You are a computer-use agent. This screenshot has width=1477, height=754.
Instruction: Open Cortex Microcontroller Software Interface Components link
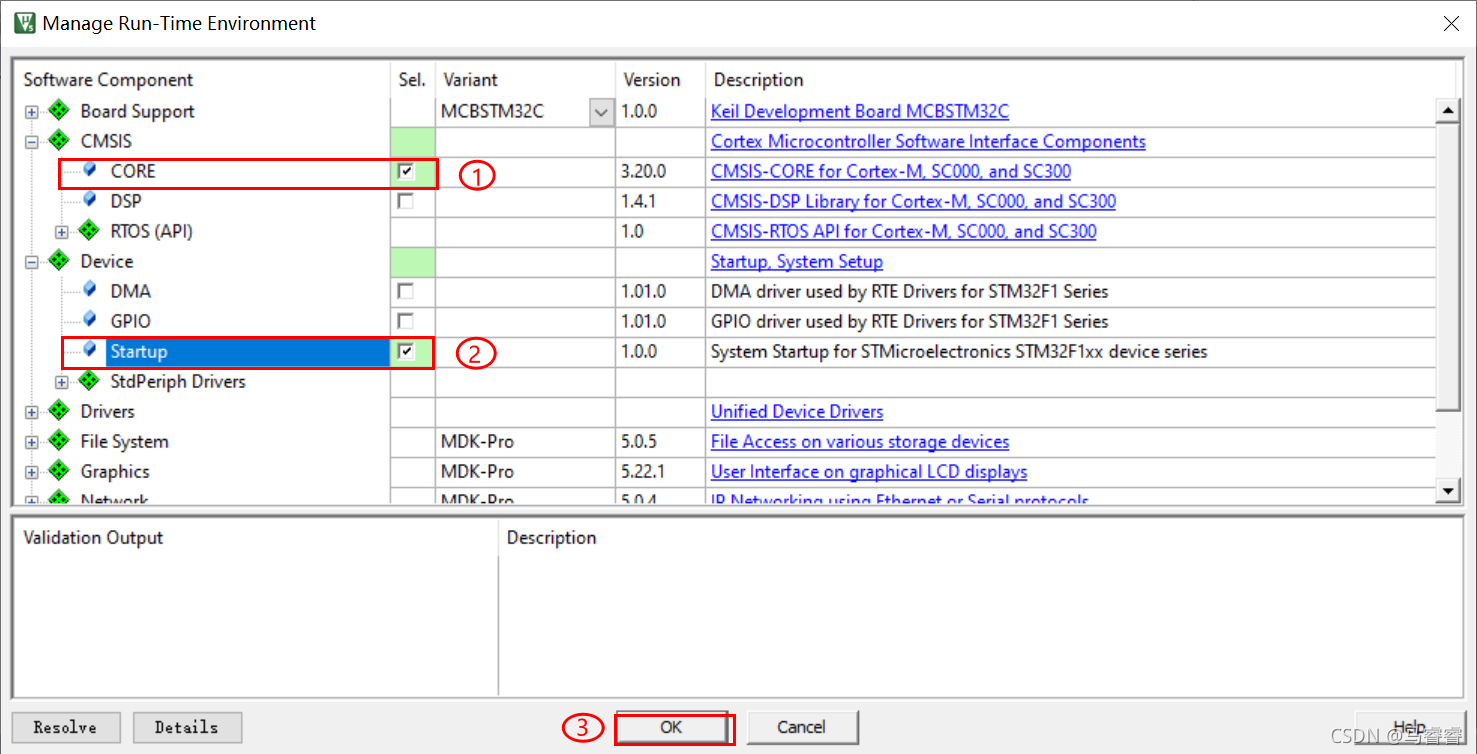(x=928, y=141)
